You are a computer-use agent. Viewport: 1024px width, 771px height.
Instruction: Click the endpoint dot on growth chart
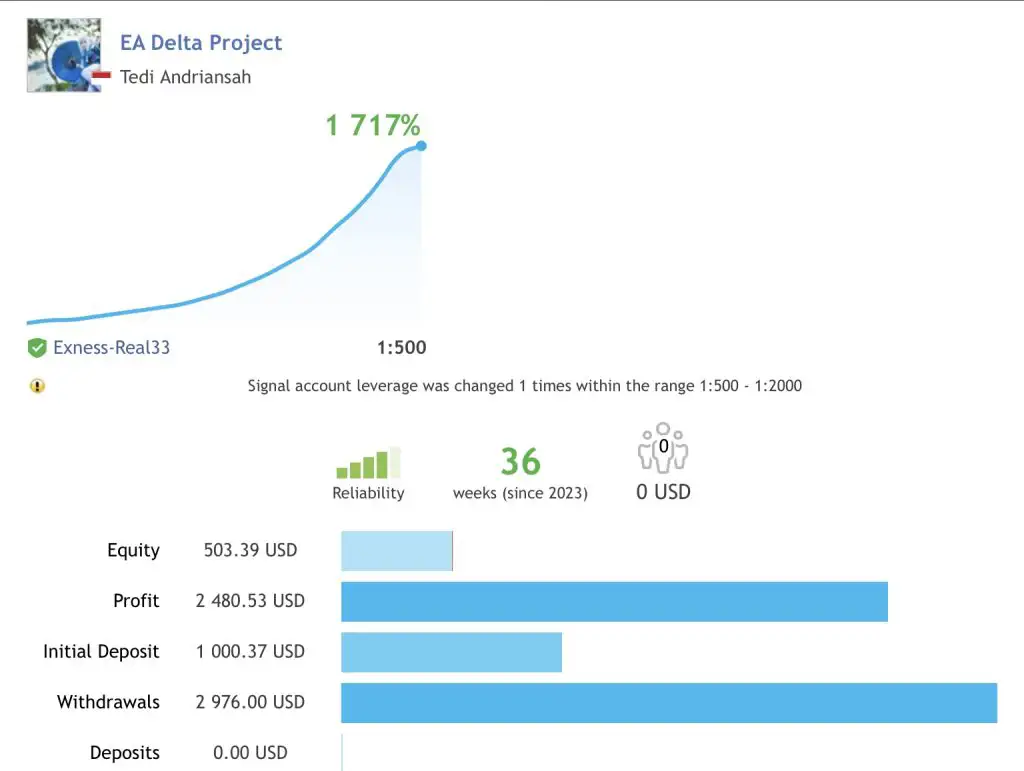tap(421, 146)
